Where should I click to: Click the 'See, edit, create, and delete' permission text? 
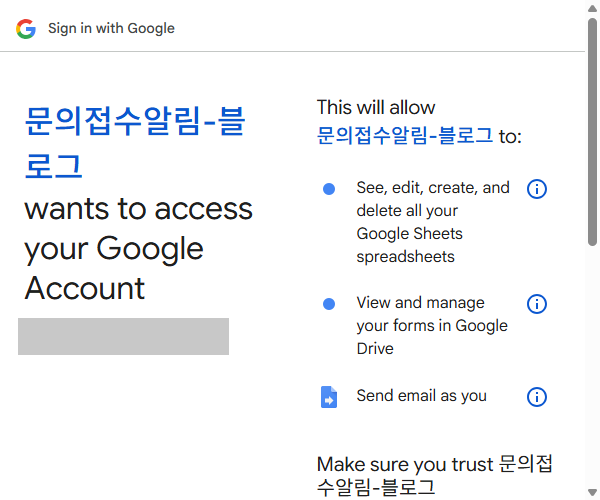coord(433,222)
